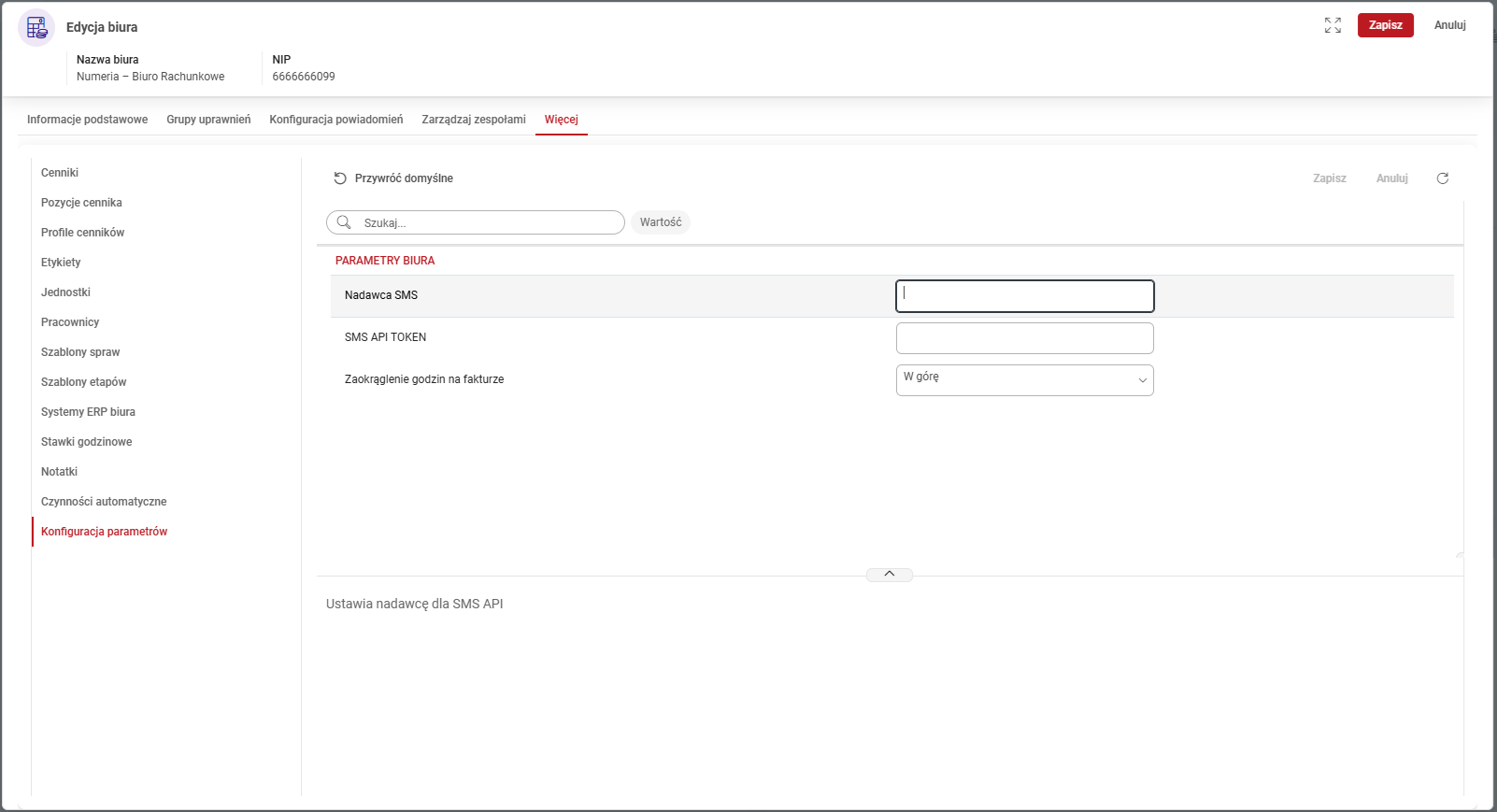The image size is (1497, 812).
Task: Open Zarządzaj zespołami tab
Action: pos(473,120)
